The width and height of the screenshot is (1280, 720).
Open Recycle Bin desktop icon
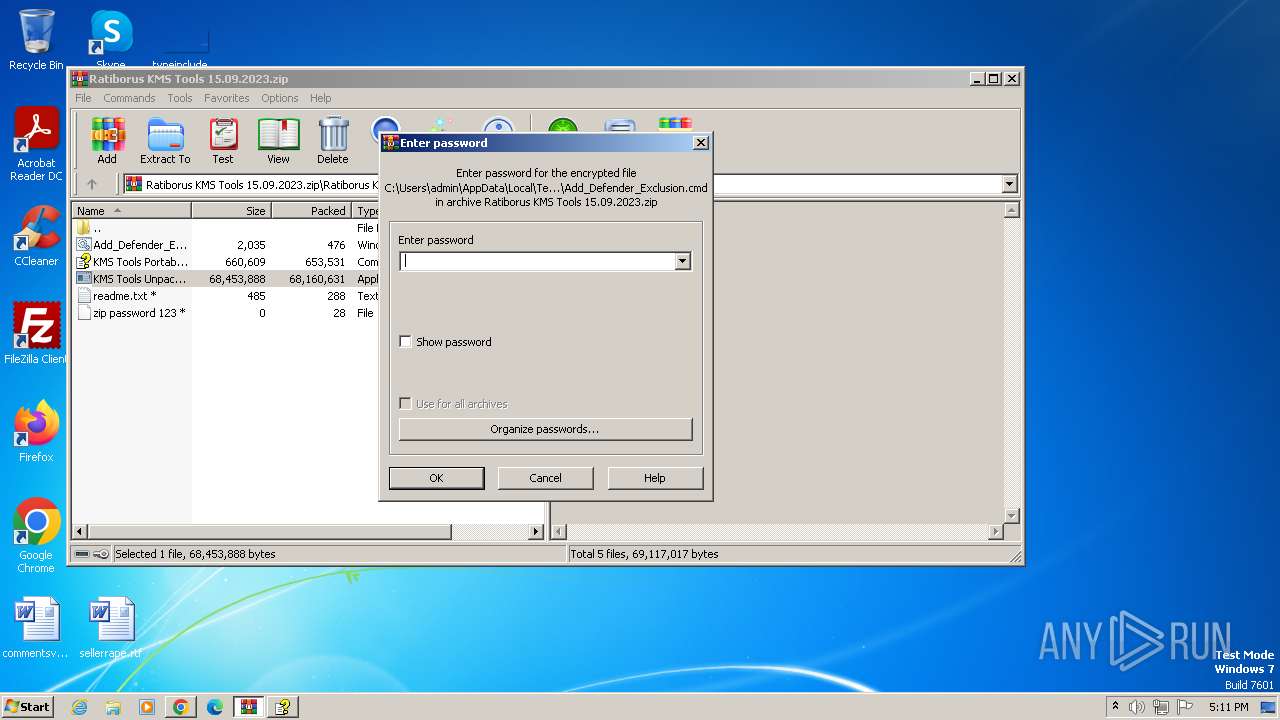pos(36,40)
